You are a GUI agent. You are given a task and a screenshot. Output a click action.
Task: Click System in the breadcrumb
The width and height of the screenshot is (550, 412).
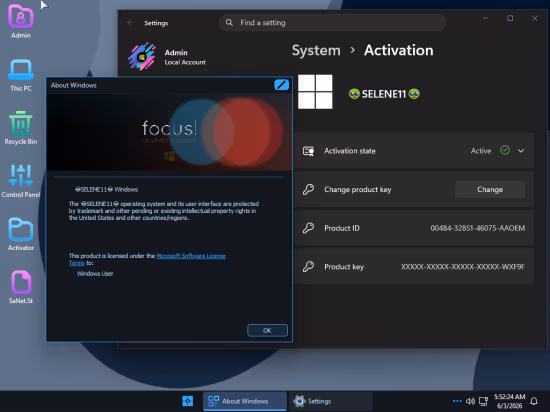(316, 50)
